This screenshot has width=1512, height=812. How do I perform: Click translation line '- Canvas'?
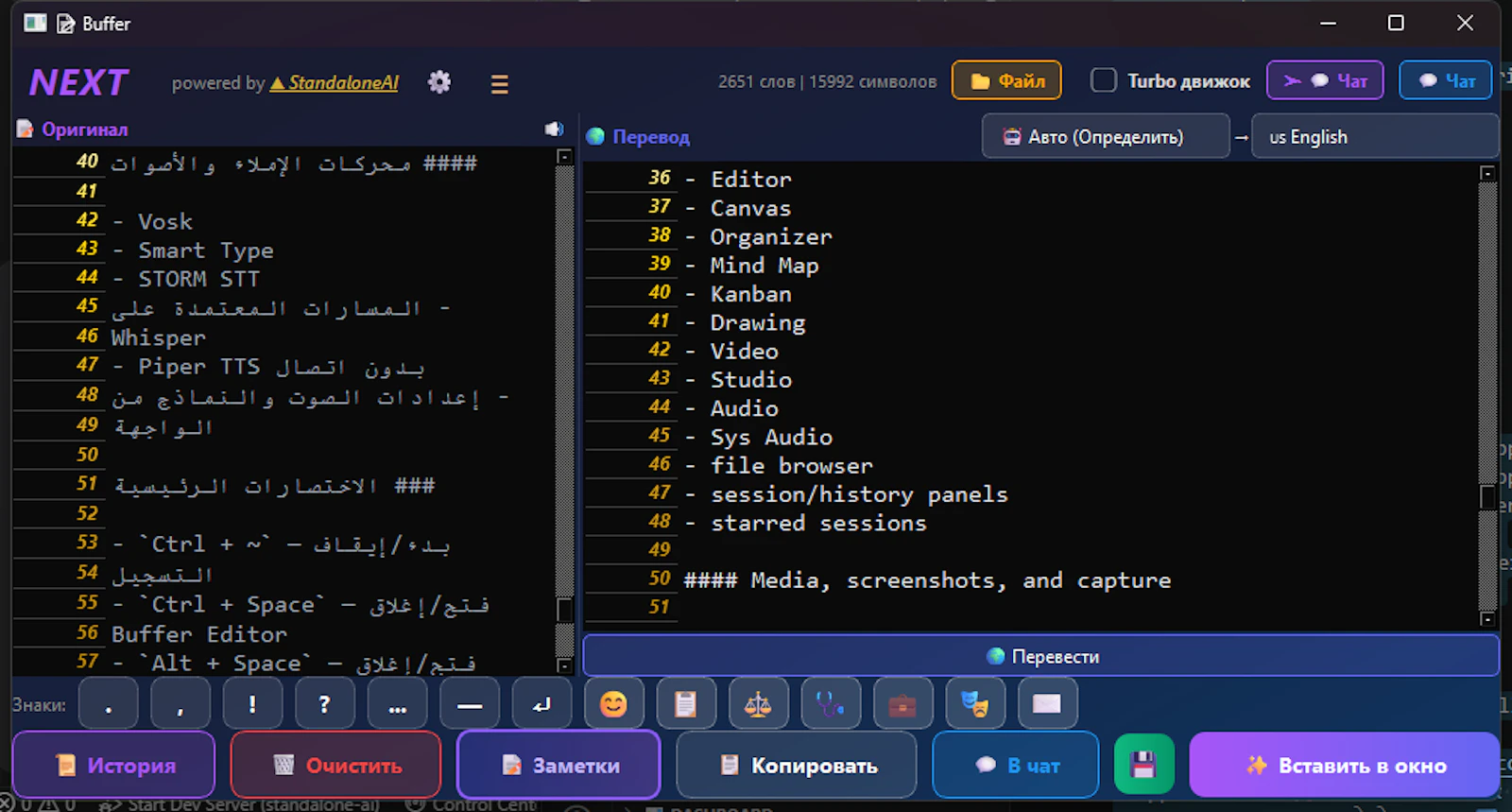click(x=737, y=208)
